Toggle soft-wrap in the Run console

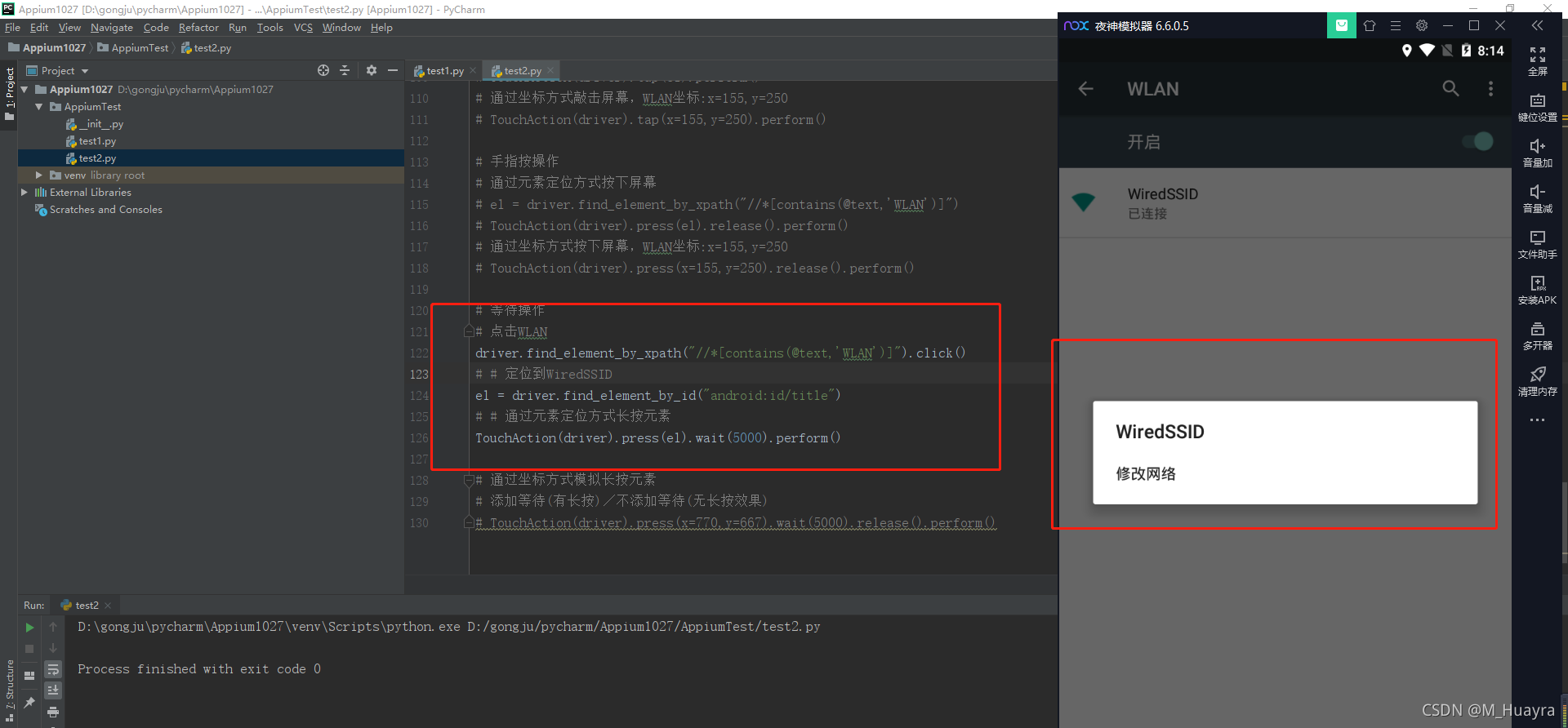tap(53, 670)
